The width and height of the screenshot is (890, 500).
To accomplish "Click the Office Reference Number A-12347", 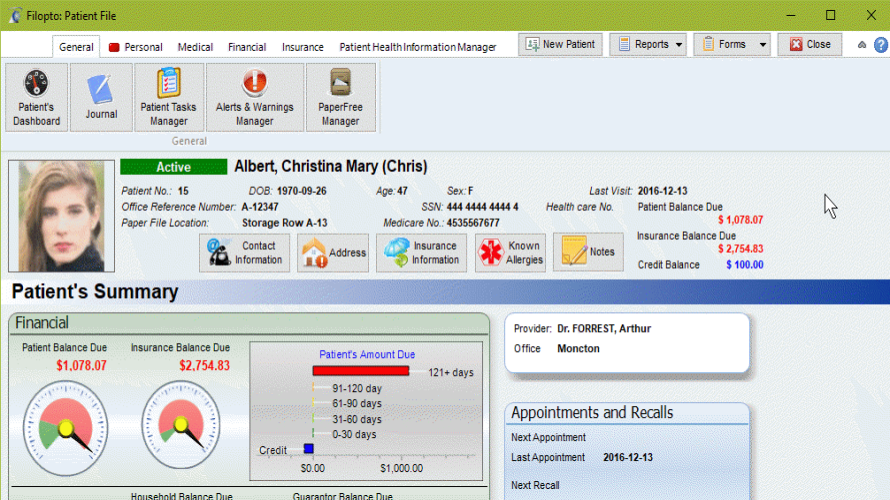I will click(260, 207).
